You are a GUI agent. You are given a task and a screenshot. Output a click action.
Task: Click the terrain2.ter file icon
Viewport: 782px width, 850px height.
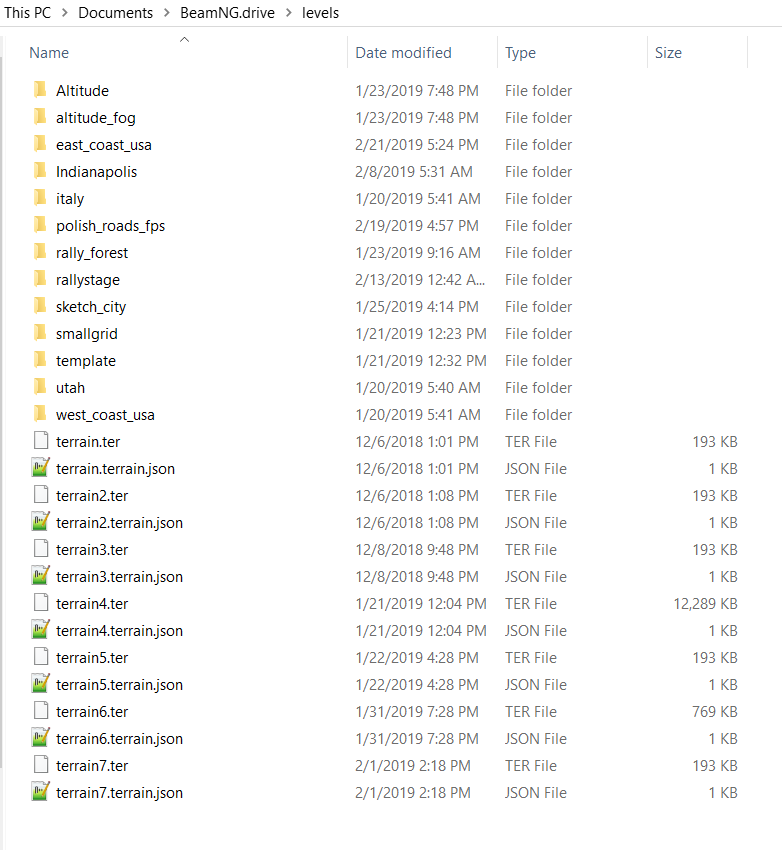pyautogui.click(x=41, y=495)
